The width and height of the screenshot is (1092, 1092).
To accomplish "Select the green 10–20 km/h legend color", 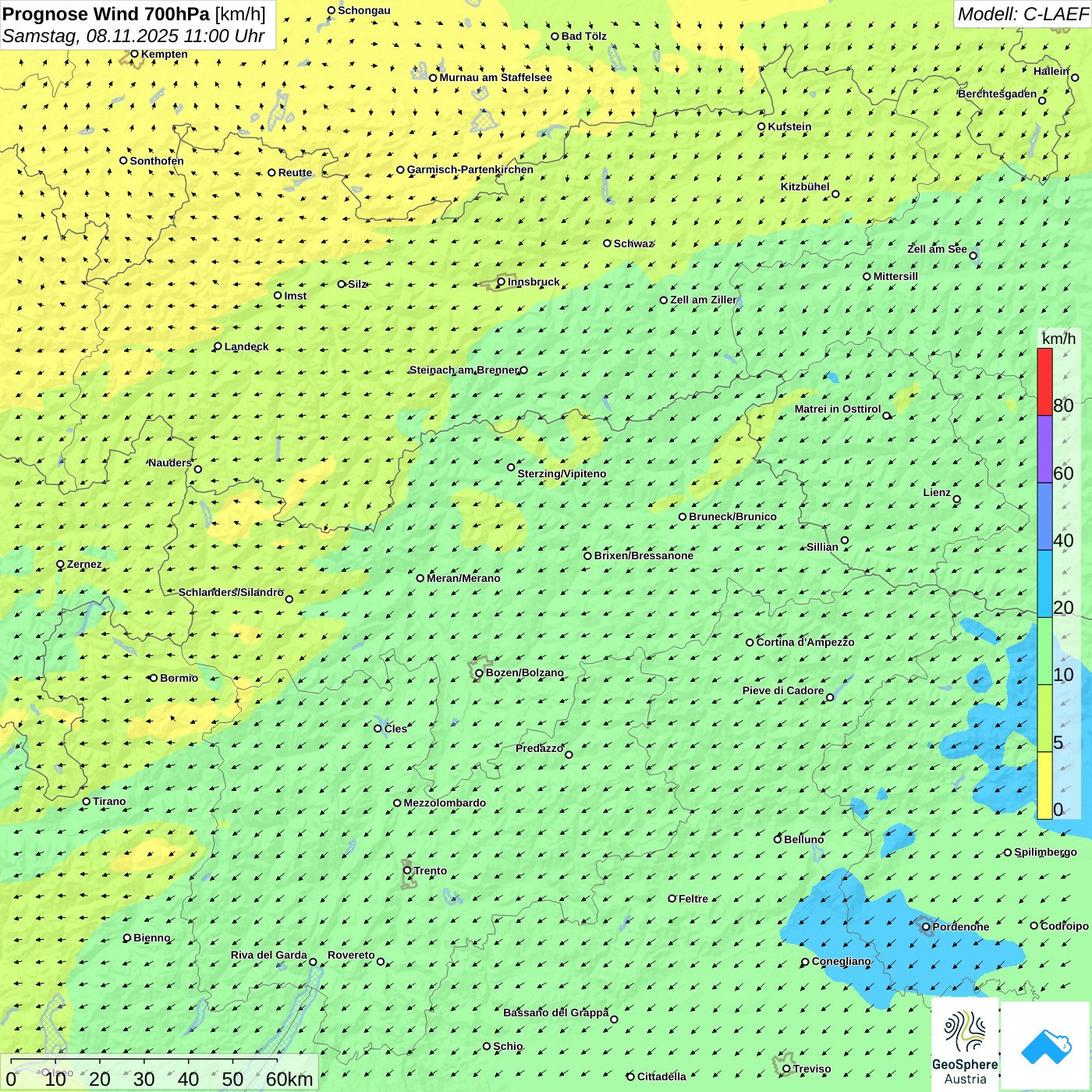I will pyautogui.click(x=1044, y=651).
